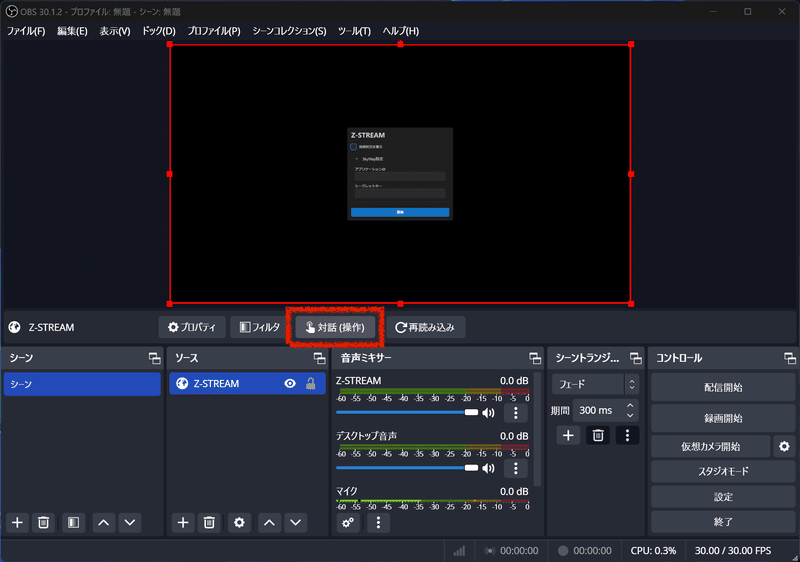800x562 pixels.
Task: Remove transition with trash icon
Action: coord(598,436)
